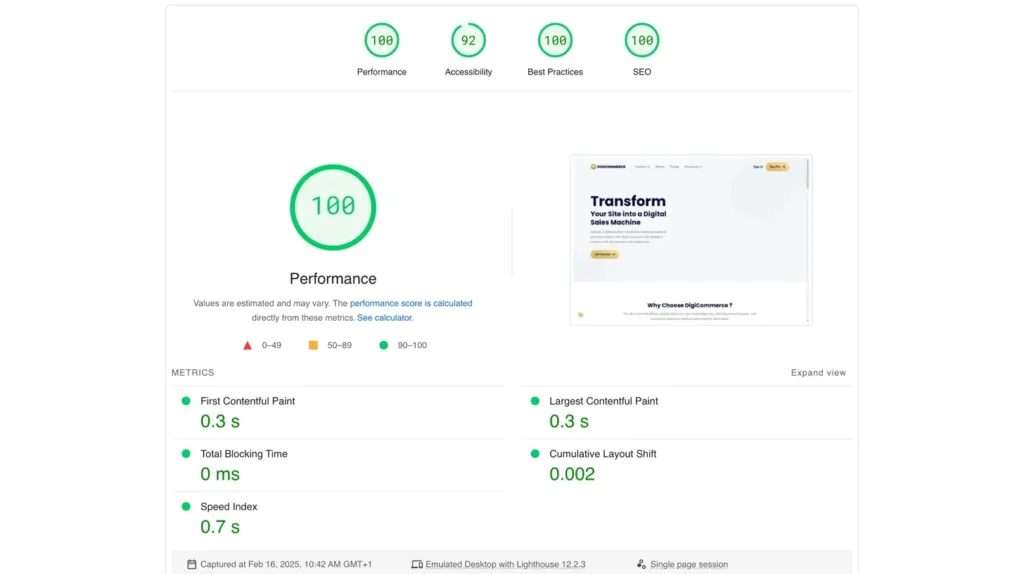Click the red triangle 0–49 legend icon

[x=247, y=346]
